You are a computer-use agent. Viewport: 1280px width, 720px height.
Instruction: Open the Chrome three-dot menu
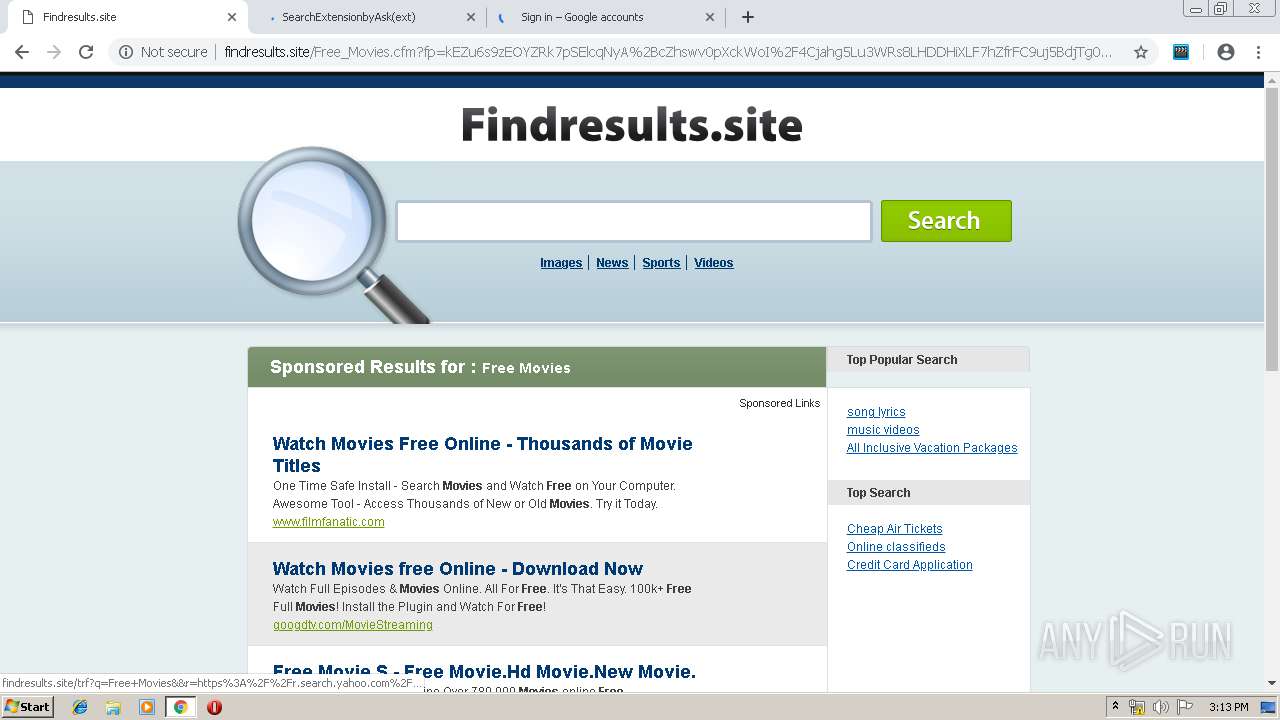click(x=1258, y=52)
